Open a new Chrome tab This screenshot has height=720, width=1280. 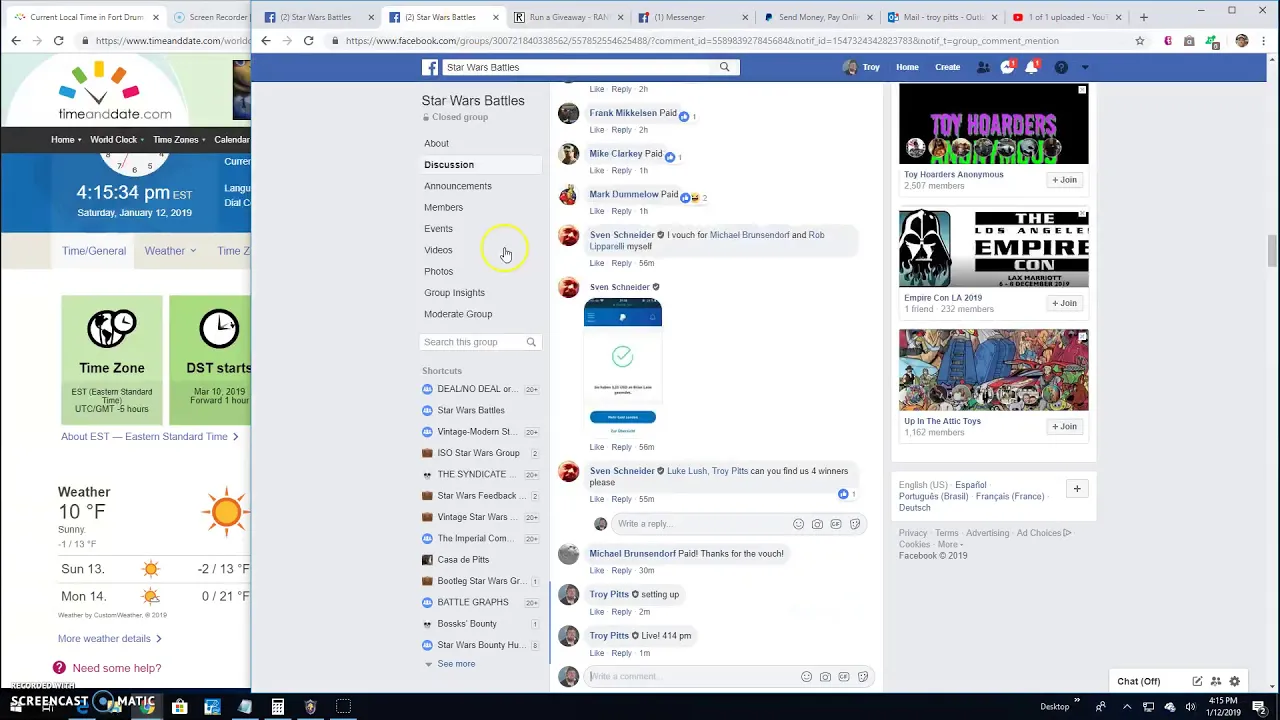coord(1143,17)
